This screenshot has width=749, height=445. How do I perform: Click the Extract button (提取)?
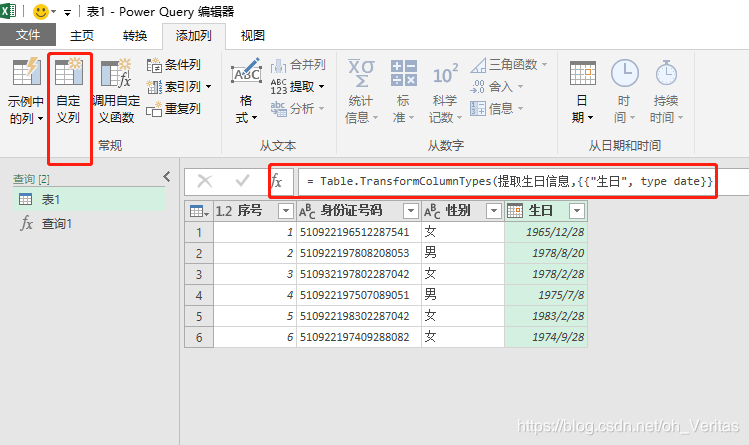[x=297, y=87]
